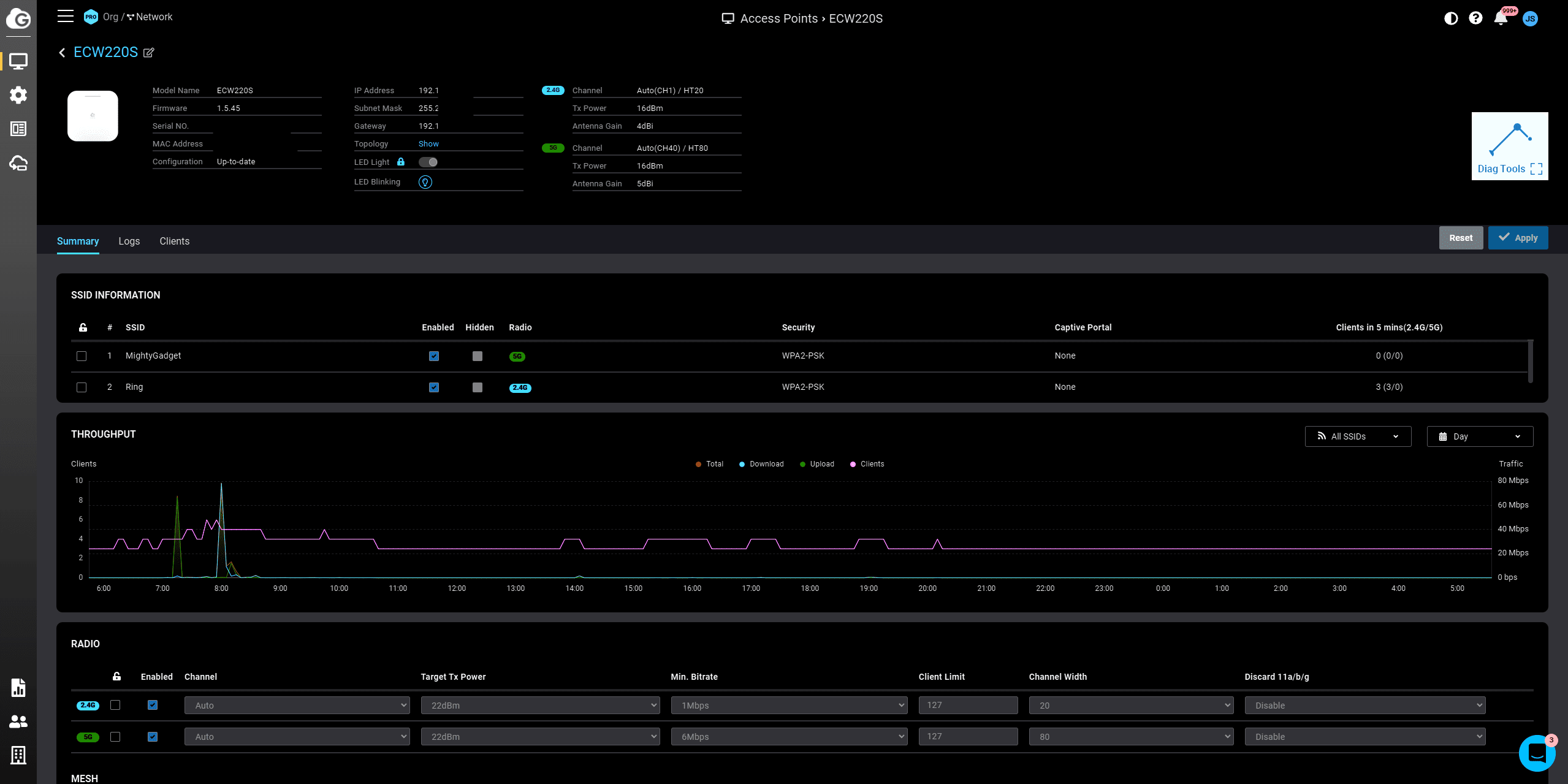Viewport: 1568px width, 784px height.
Task: Open the help question mark icon
Action: (x=1475, y=18)
